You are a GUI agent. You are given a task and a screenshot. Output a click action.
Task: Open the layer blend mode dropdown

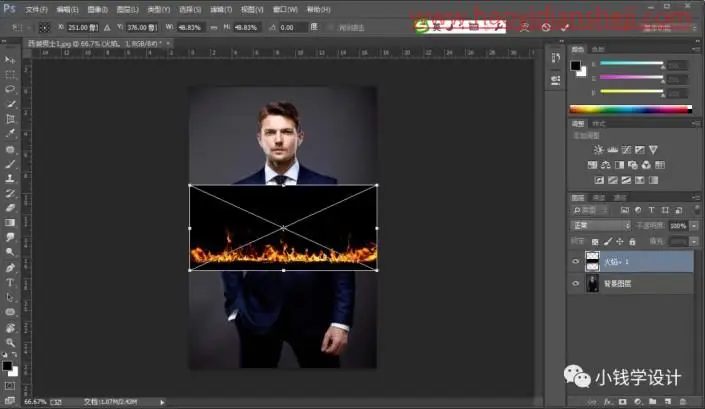600,225
